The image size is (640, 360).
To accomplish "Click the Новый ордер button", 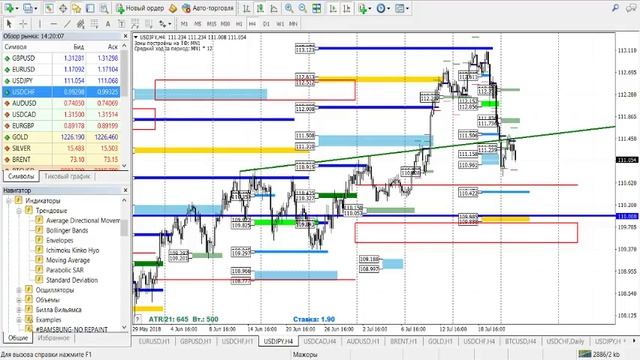I will (x=140, y=8).
